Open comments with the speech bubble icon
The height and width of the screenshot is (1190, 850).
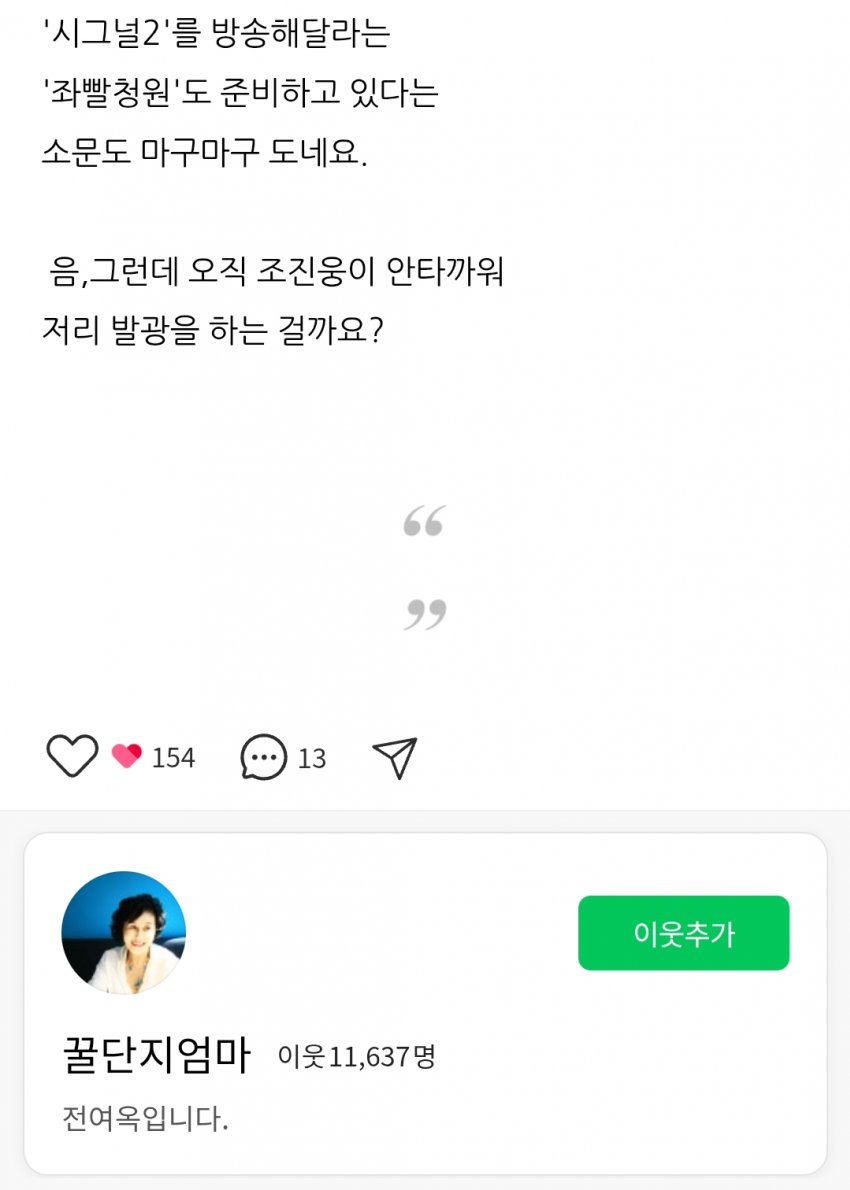(x=264, y=758)
